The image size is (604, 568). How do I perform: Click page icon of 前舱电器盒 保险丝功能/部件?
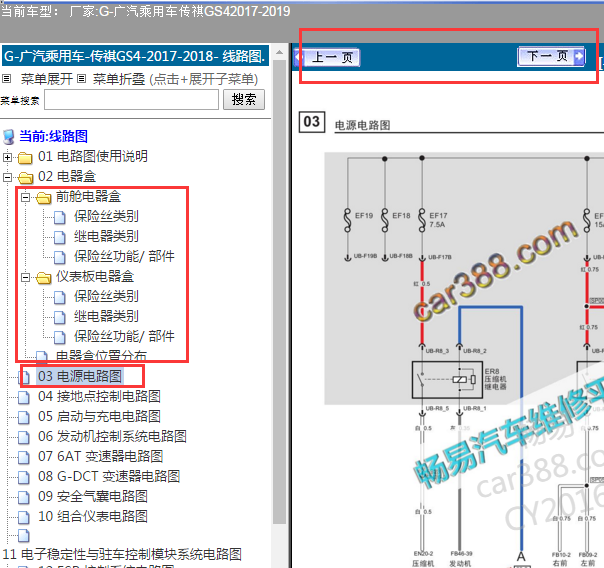(x=59, y=258)
